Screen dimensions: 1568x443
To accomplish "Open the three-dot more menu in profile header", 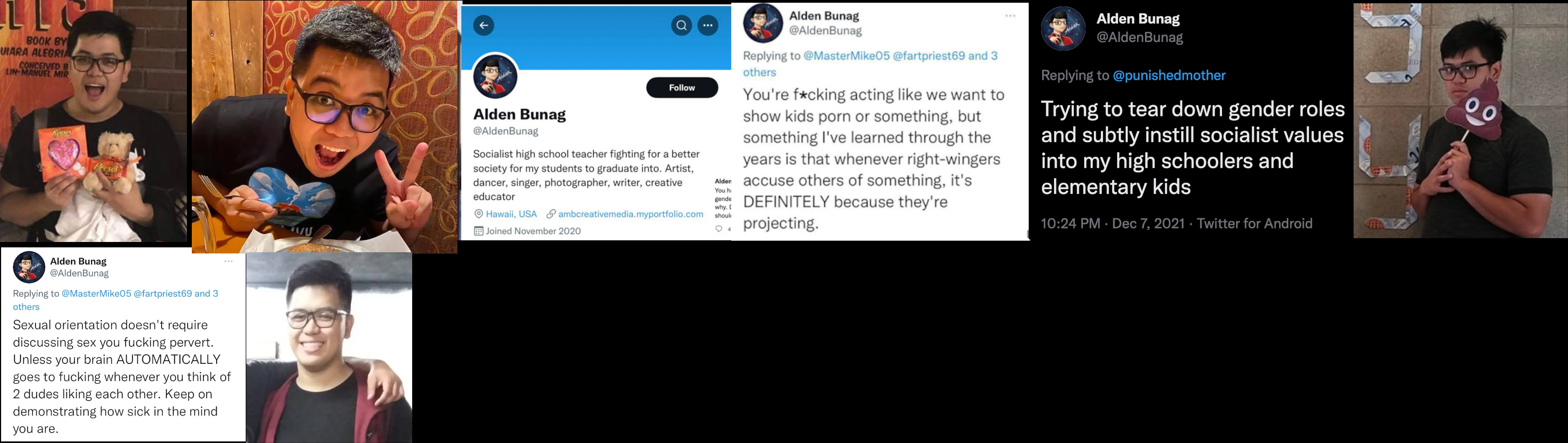I will click(x=707, y=25).
